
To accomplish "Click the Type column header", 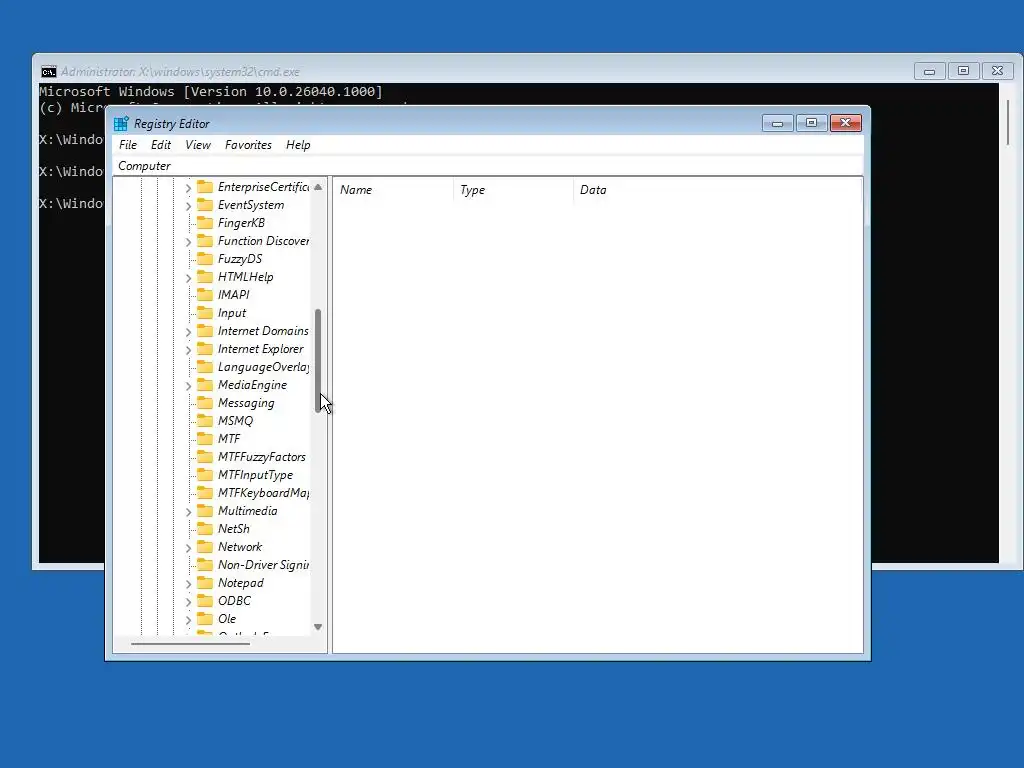I will (513, 190).
